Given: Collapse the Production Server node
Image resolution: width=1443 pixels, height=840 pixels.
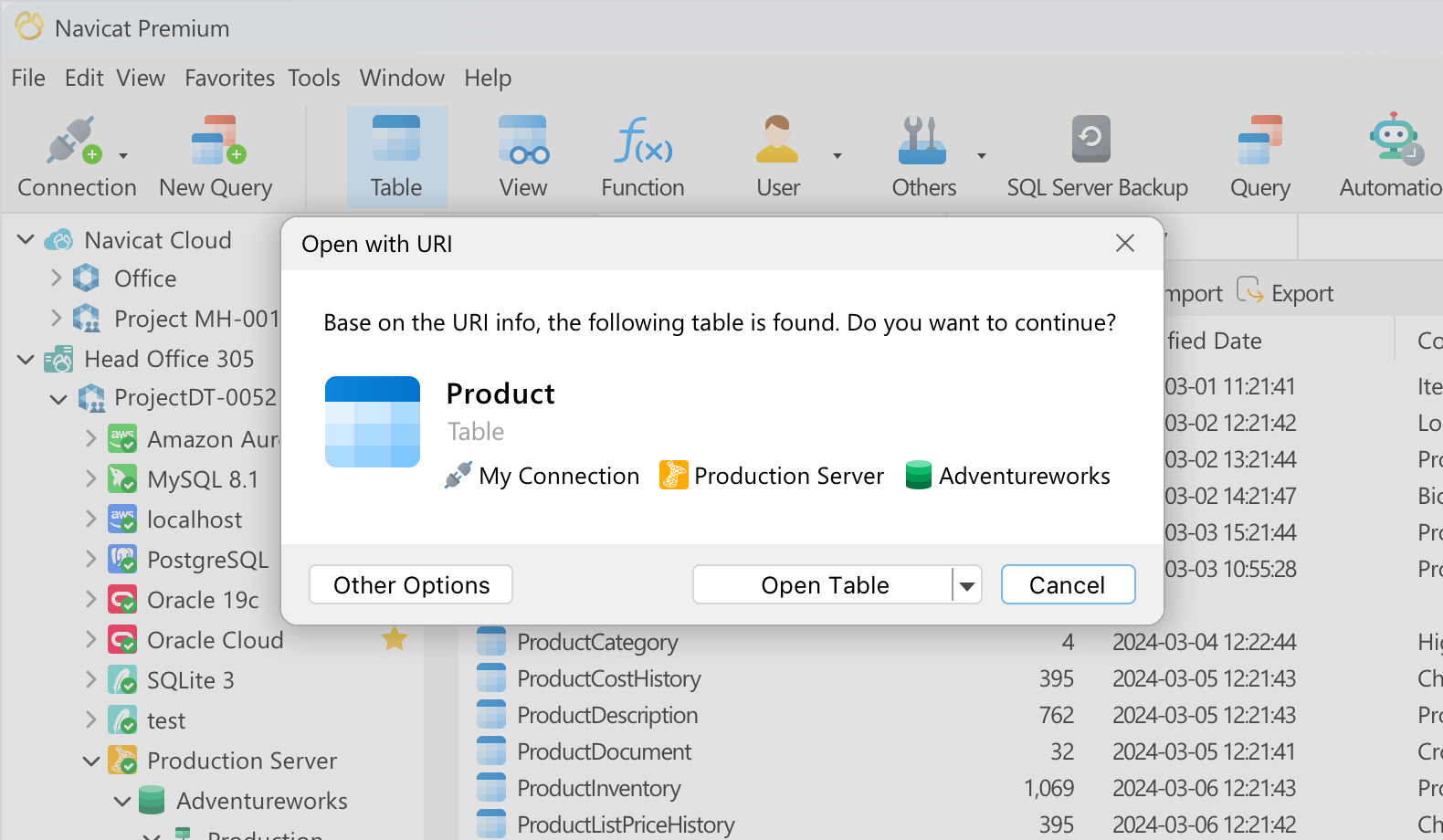Looking at the screenshot, I should [90, 761].
